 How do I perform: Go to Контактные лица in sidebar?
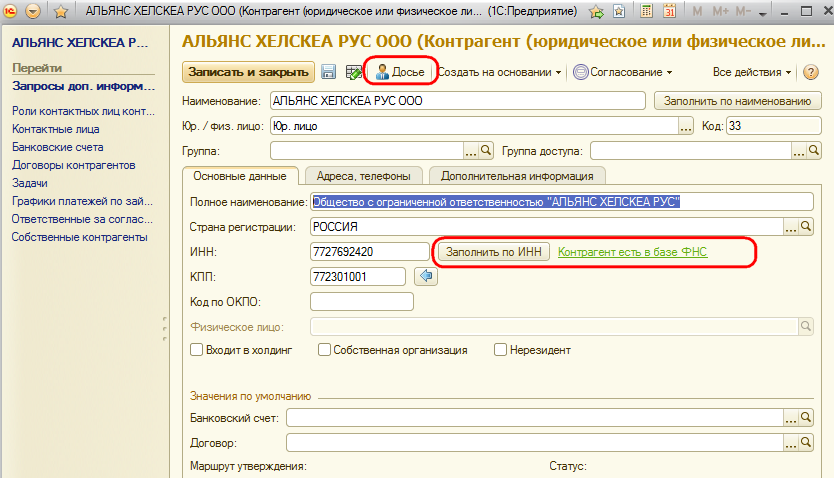click(x=56, y=129)
